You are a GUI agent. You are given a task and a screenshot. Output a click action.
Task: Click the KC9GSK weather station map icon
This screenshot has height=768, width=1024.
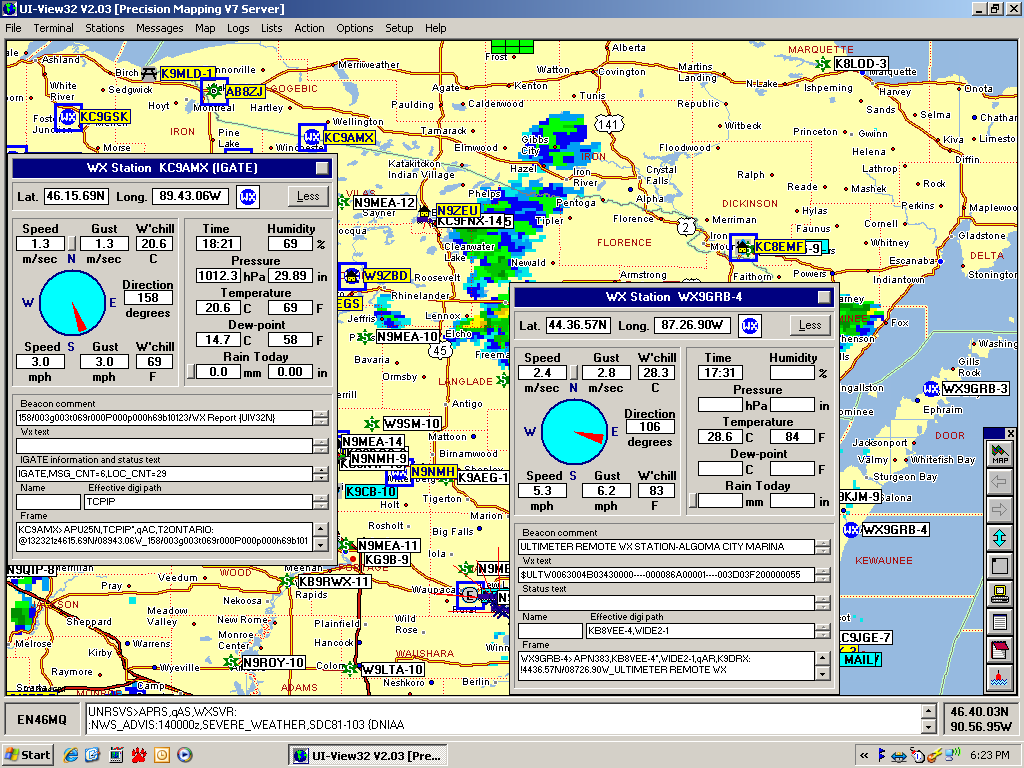point(68,117)
